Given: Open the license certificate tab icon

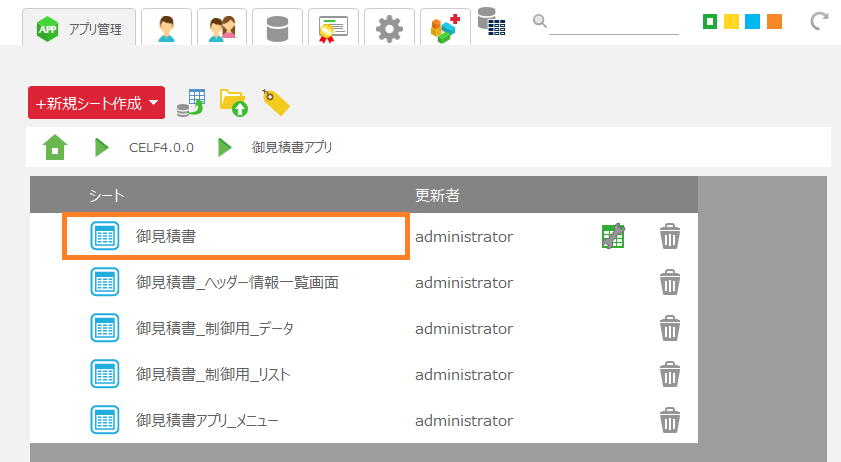Looking at the screenshot, I should (x=333, y=28).
